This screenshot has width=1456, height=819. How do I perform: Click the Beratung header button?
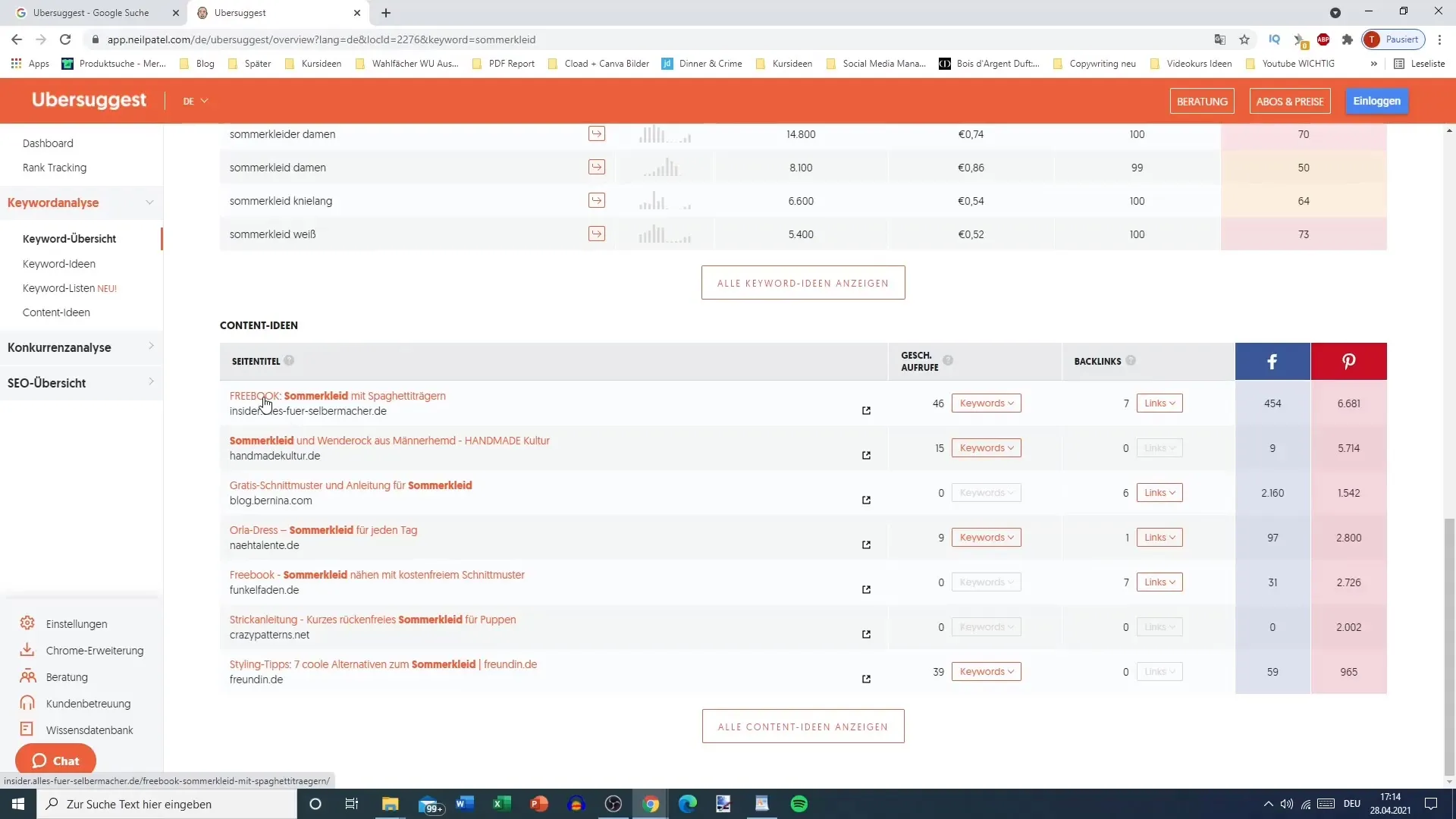[1202, 102]
